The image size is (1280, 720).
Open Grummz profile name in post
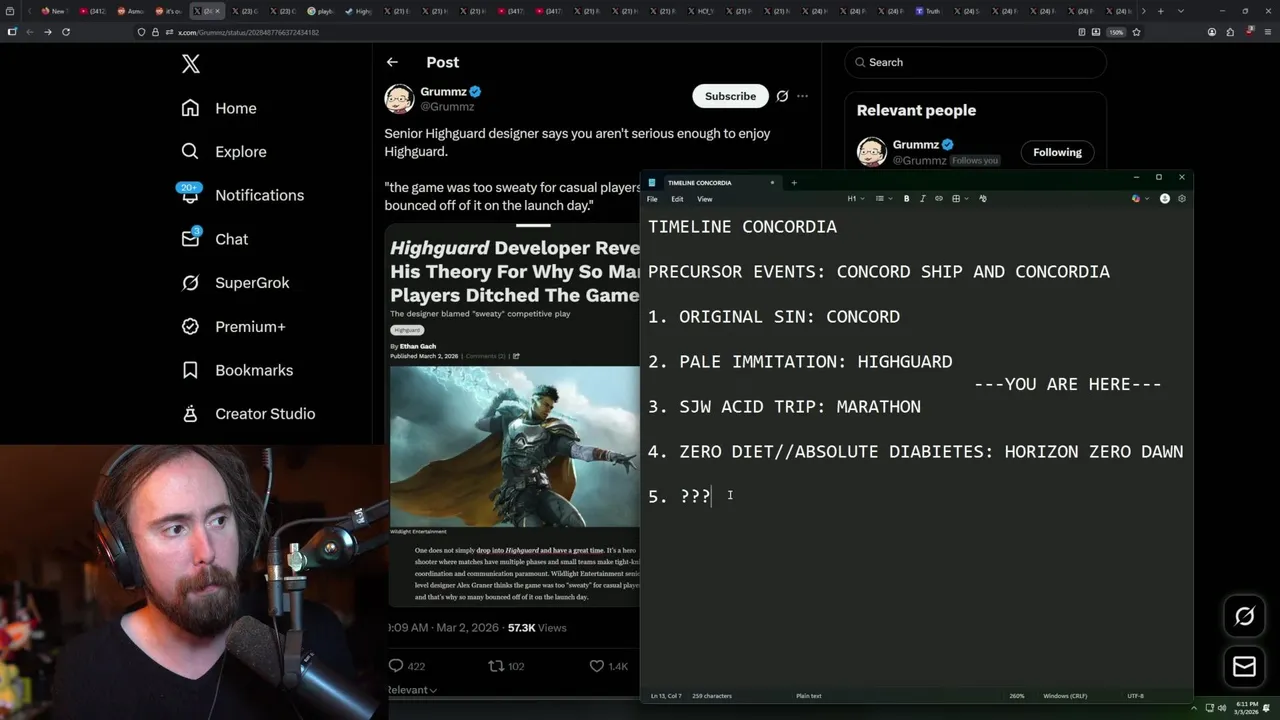[444, 91]
